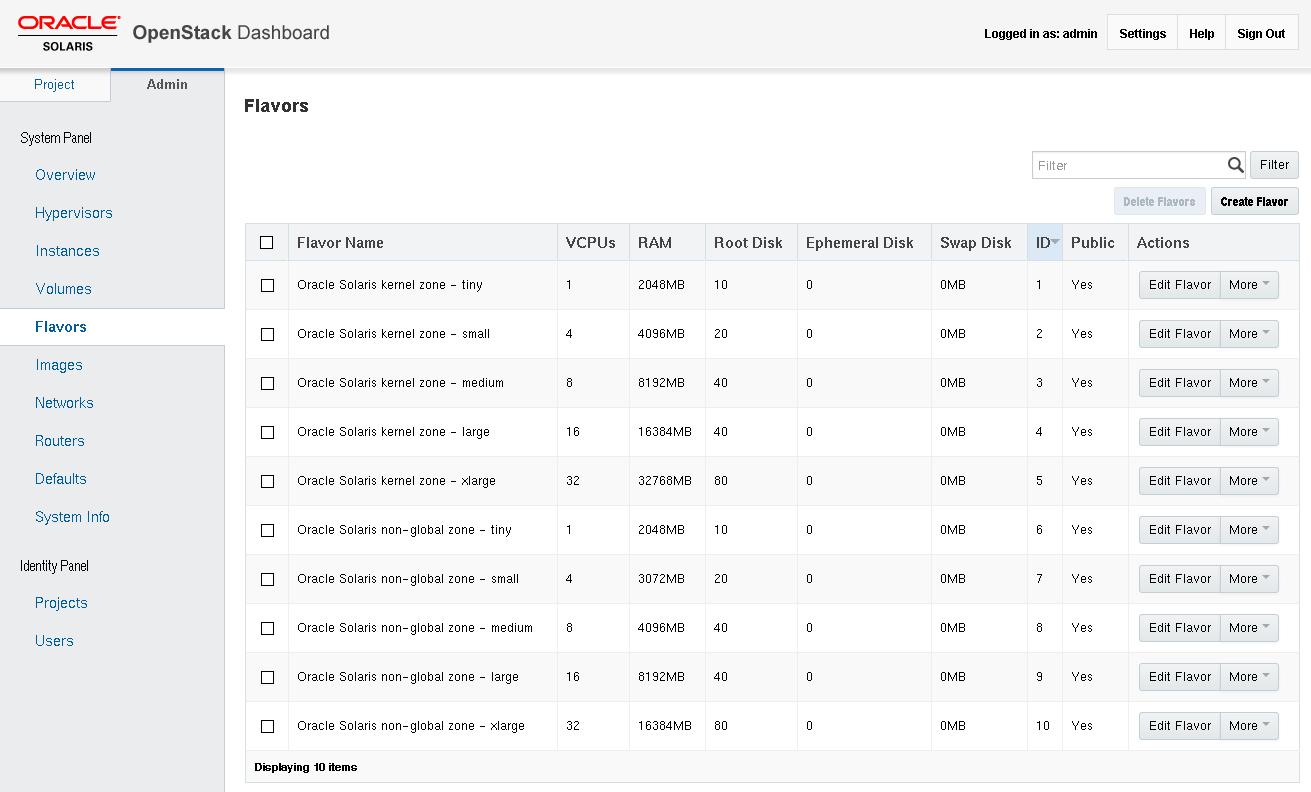Open Overview in System Panel

pyautogui.click(x=65, y=175)
